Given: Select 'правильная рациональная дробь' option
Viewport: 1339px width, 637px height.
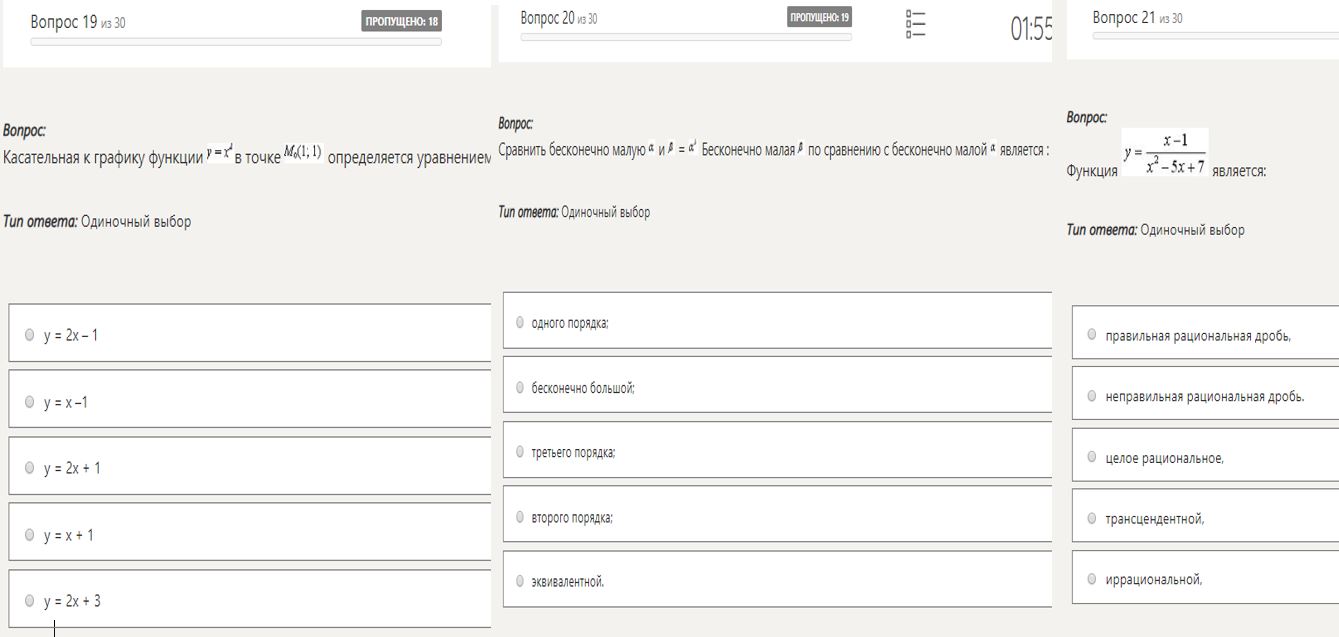Looking at the screenshot, I should click(x=1091, y=335).
